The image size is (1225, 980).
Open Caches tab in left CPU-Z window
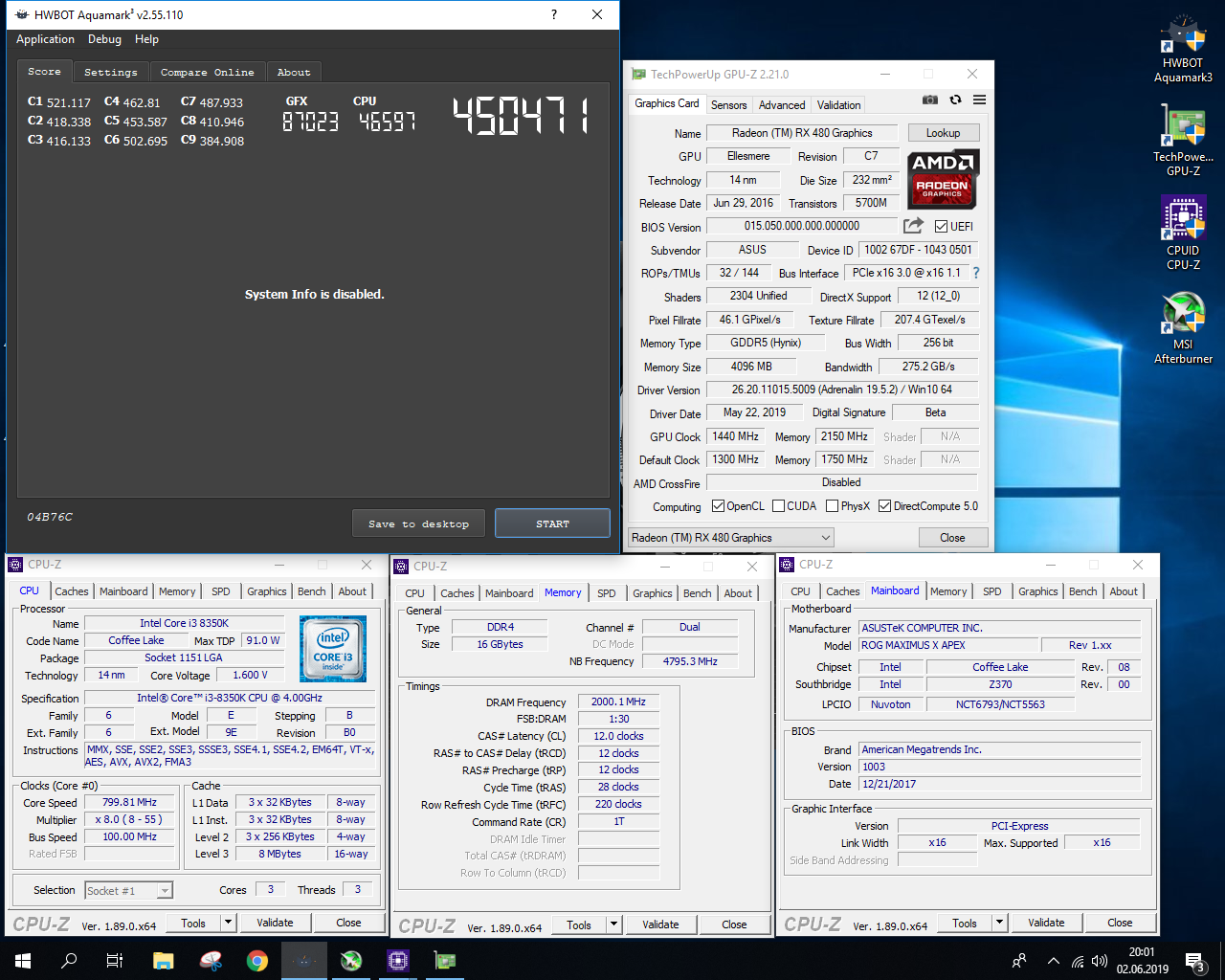(x=71, y=591)
